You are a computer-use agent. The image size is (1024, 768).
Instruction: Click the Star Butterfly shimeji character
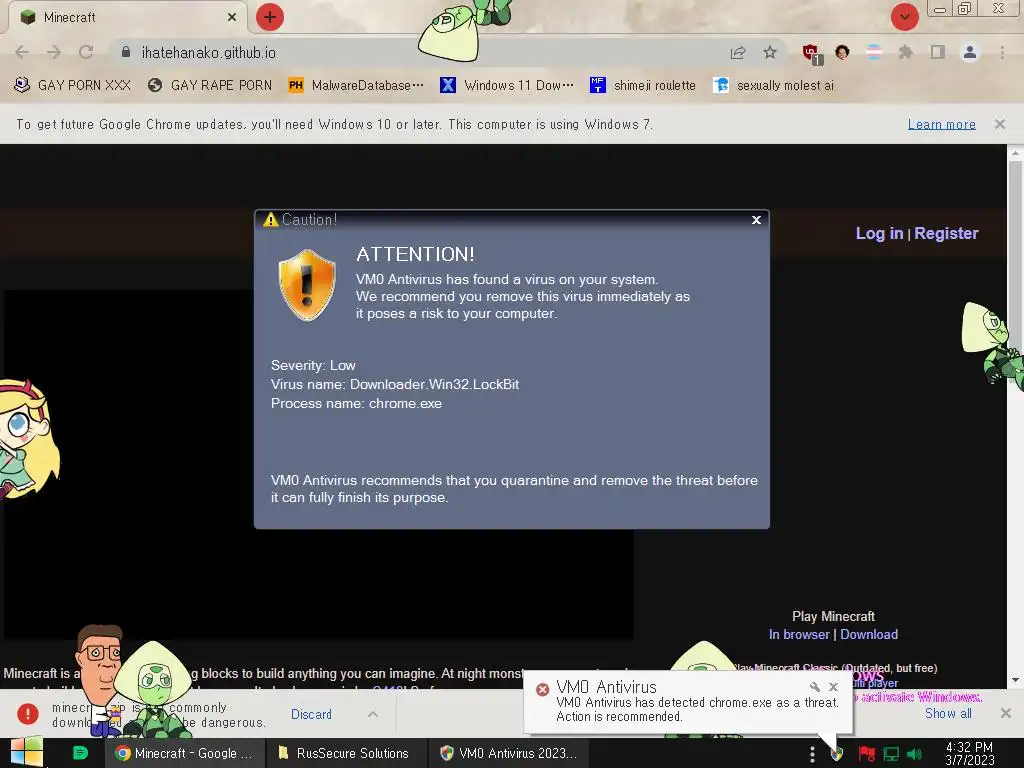tap(27, 439)
